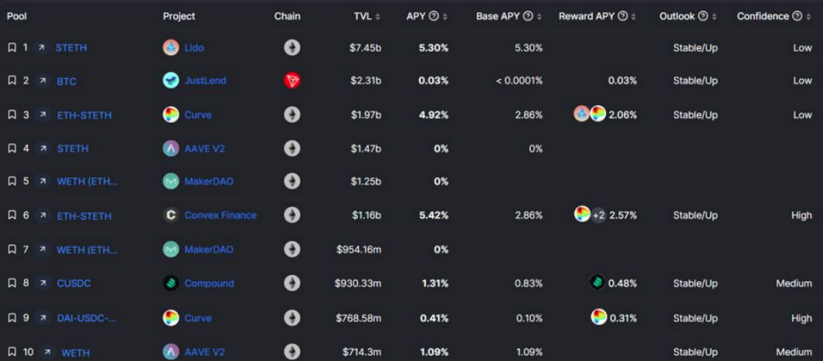Open the AAVE V2 link in row 10
The height and width of the screenshot is (361, 823).
tap(205, 352)
